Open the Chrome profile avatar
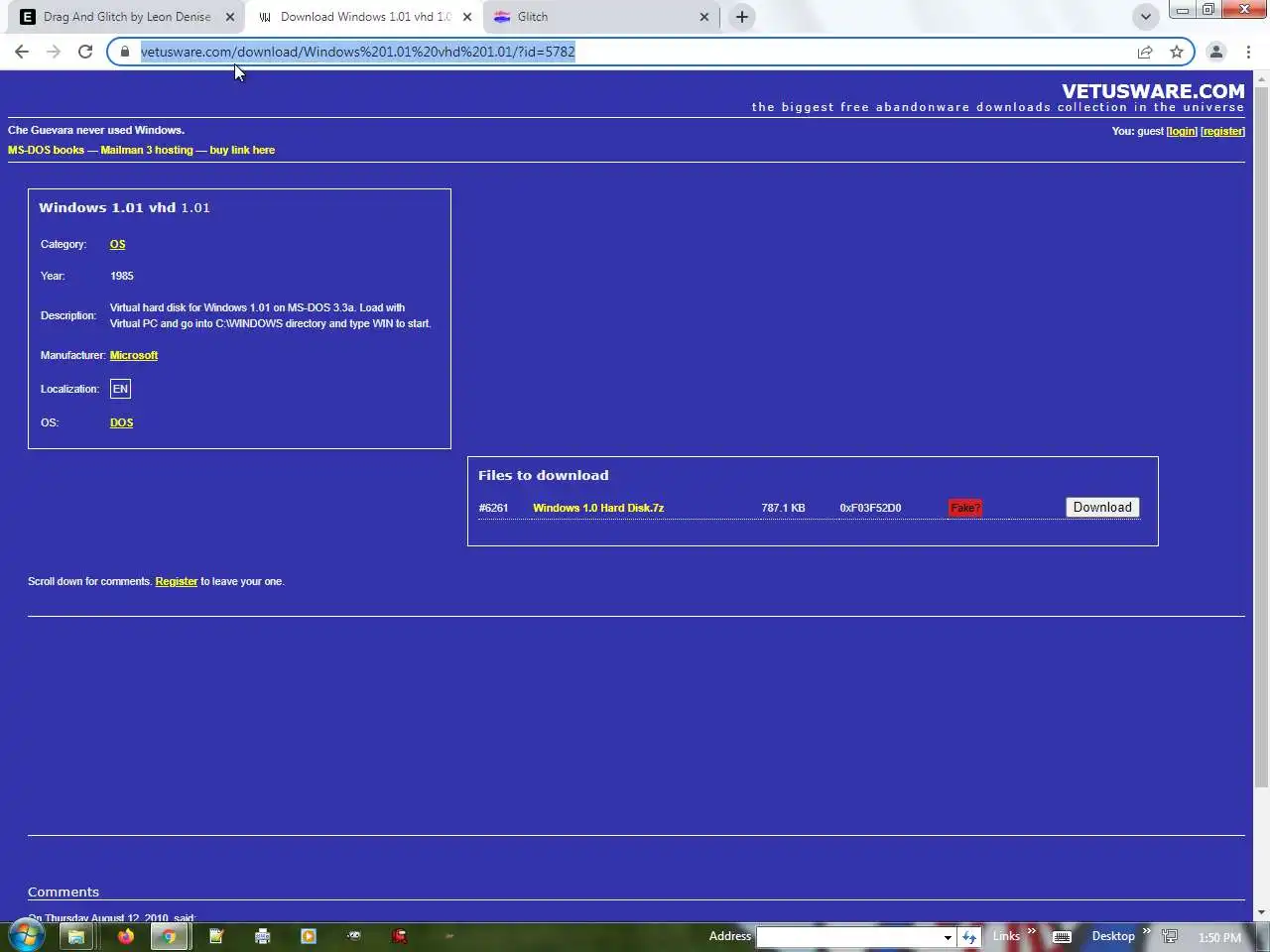 (1216, 52)
